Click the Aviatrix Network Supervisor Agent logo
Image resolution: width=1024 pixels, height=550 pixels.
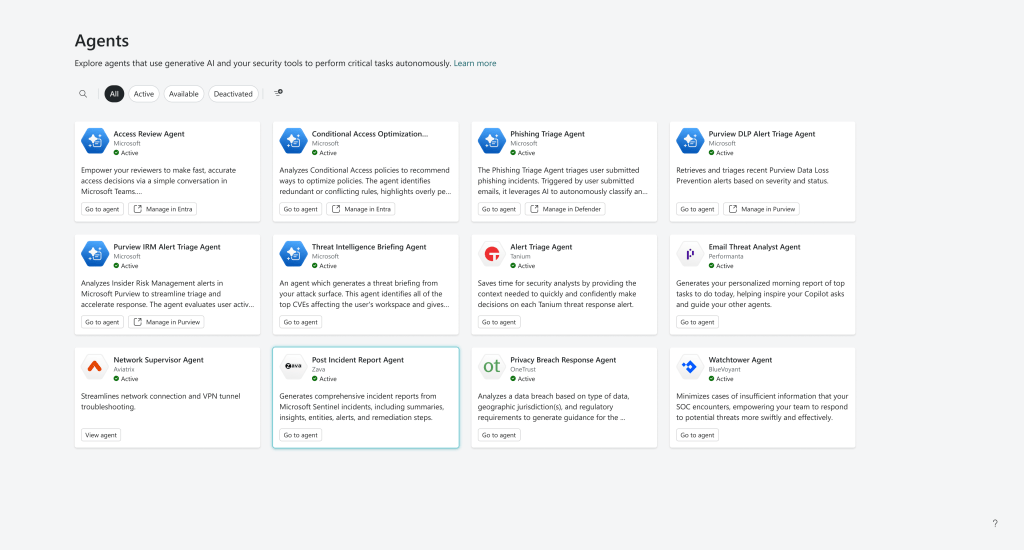click(95, 367)
